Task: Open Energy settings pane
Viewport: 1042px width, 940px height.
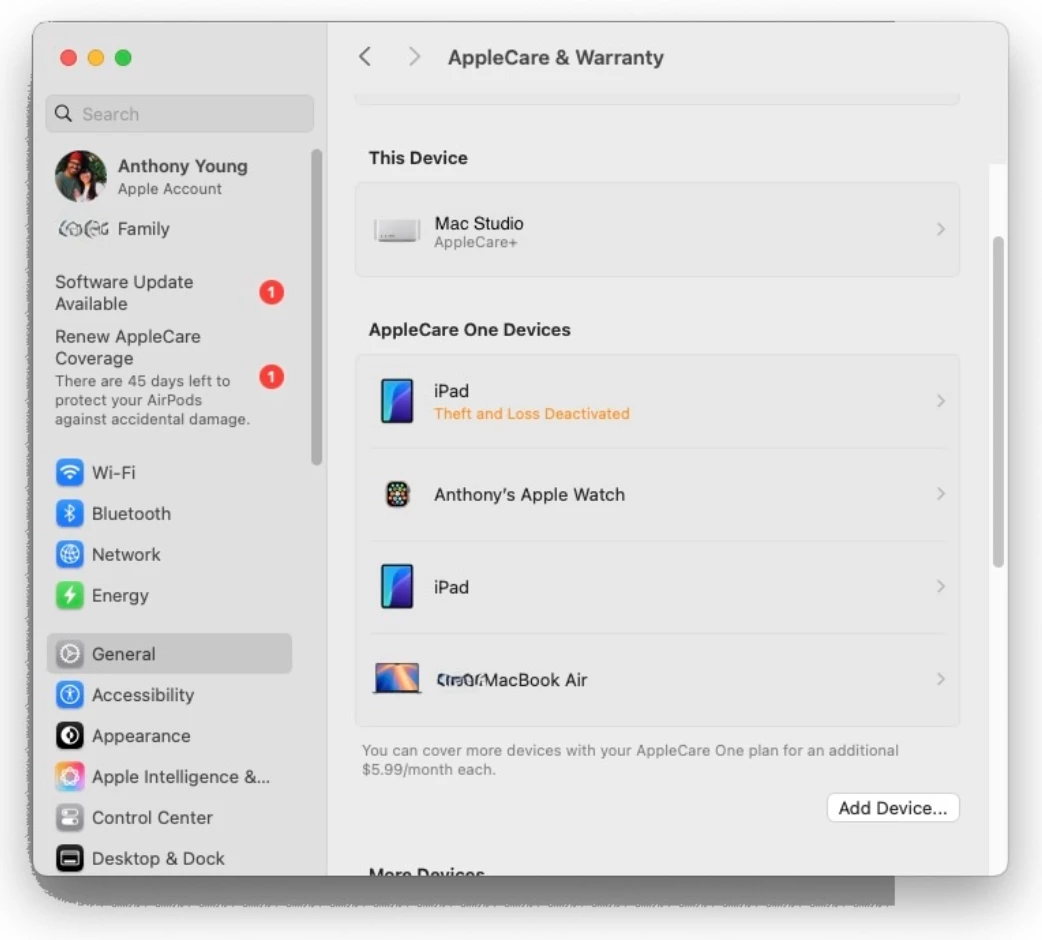Action: [169, 596]
